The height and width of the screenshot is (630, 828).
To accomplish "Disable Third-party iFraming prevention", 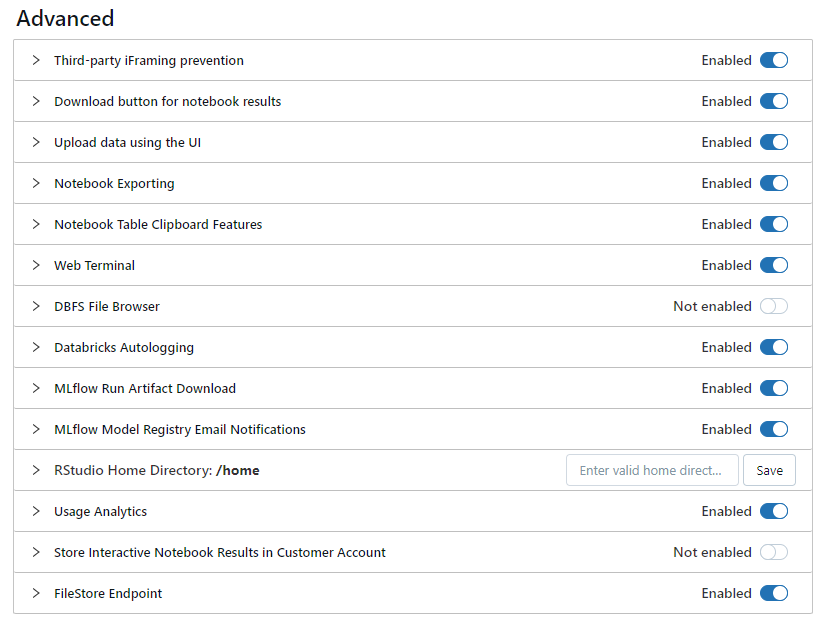I will coord(774,60).
